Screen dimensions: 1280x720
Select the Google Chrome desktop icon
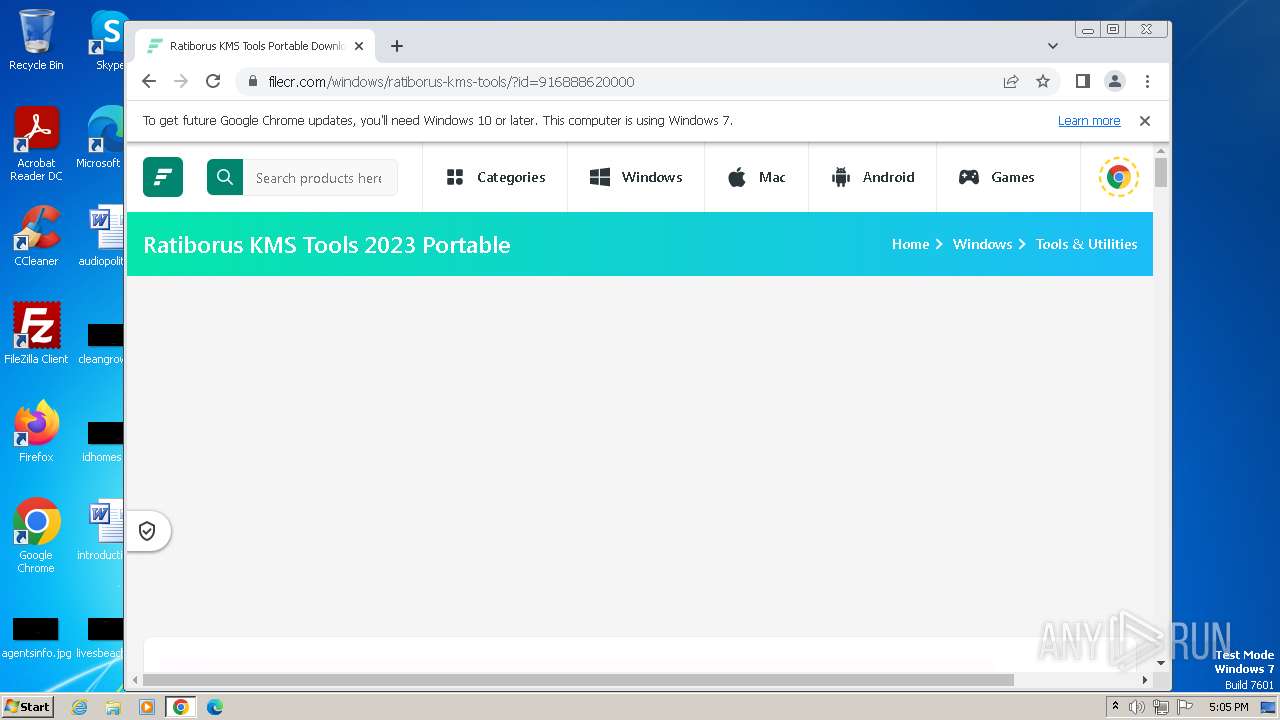tap(36, 536)
